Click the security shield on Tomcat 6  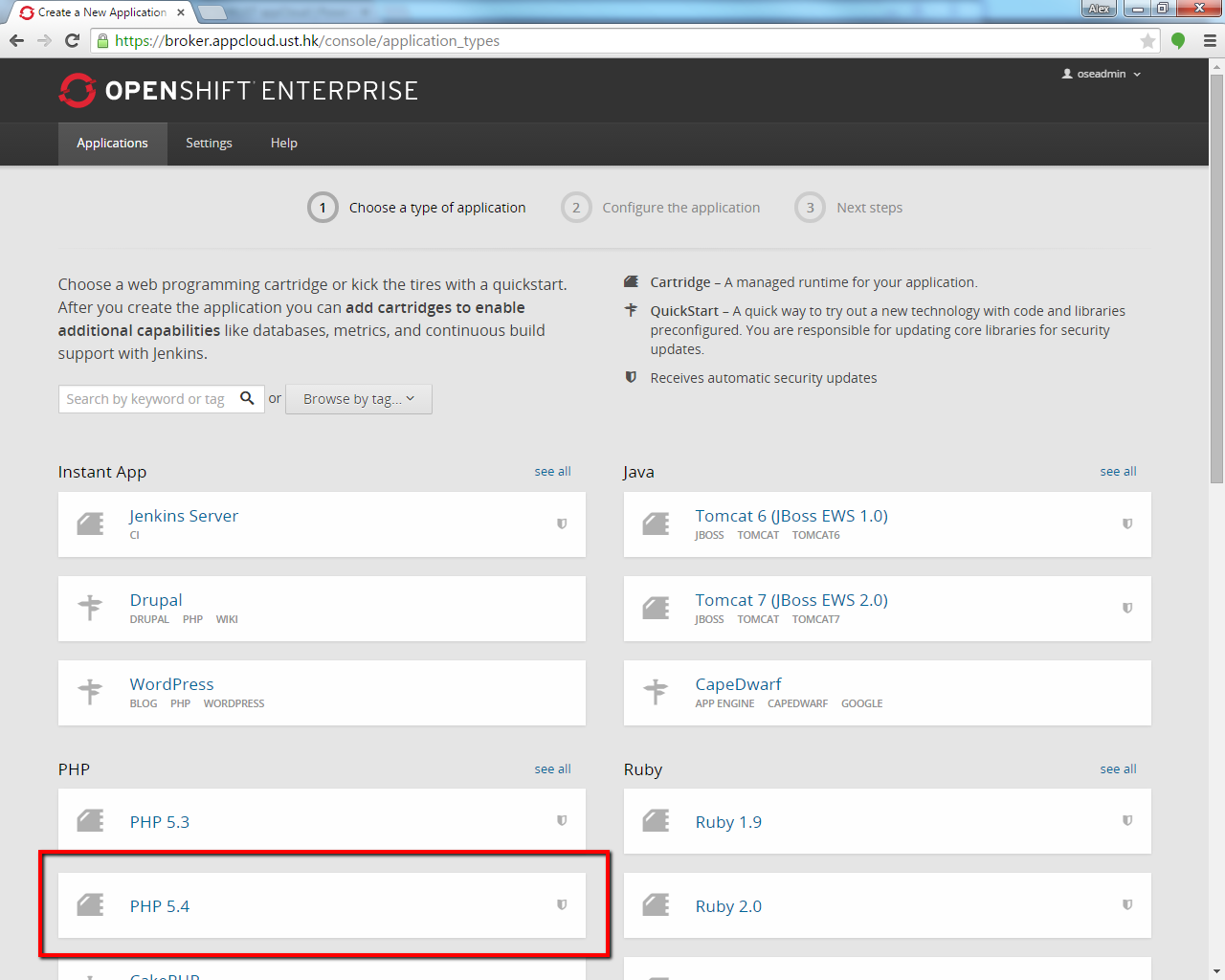[x=1127, y=523]
